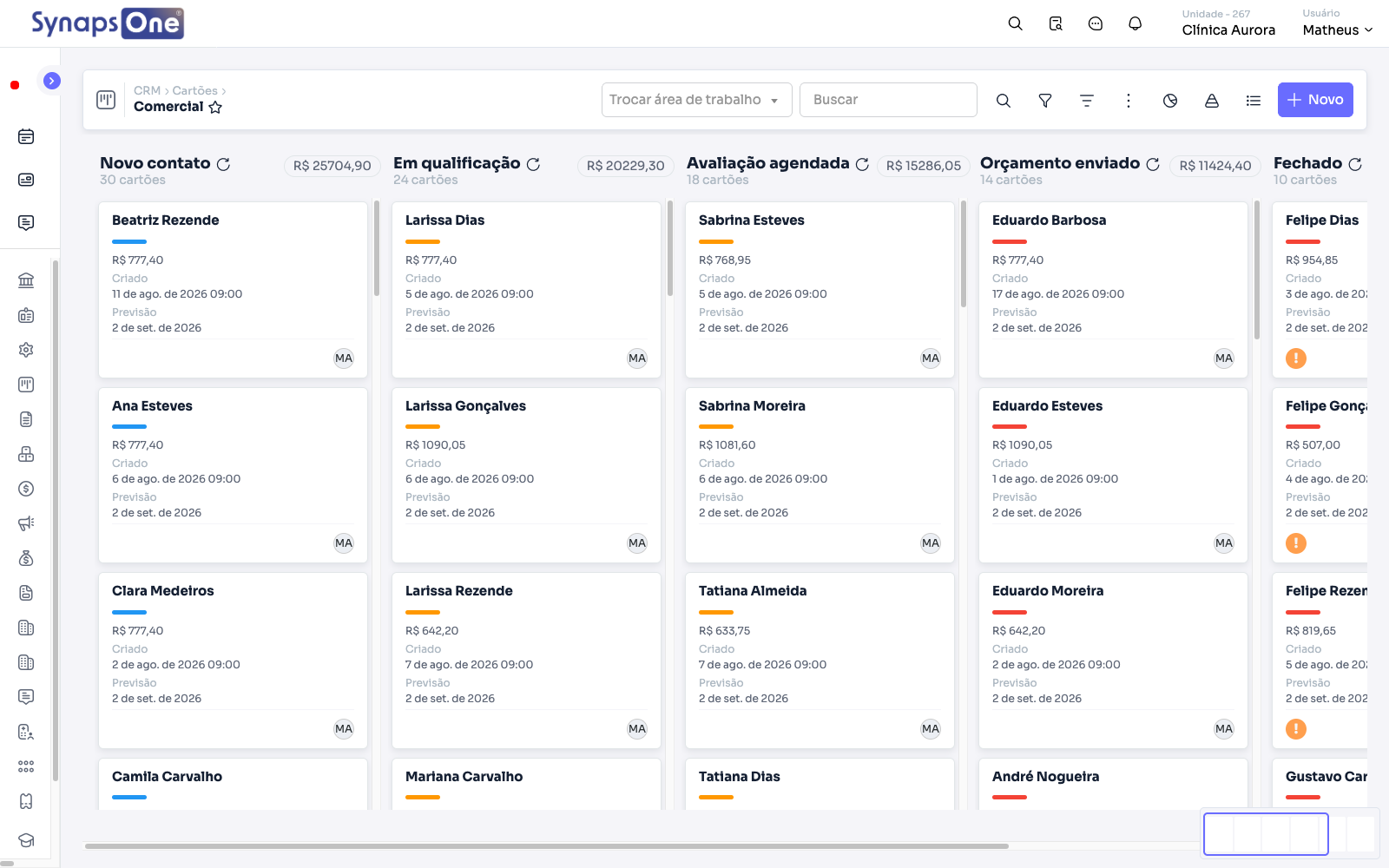Image resolution: width=1389 pixels, height=868 pixels.
Task: Refresh the Novo contato column
Action: coord(223,164)
